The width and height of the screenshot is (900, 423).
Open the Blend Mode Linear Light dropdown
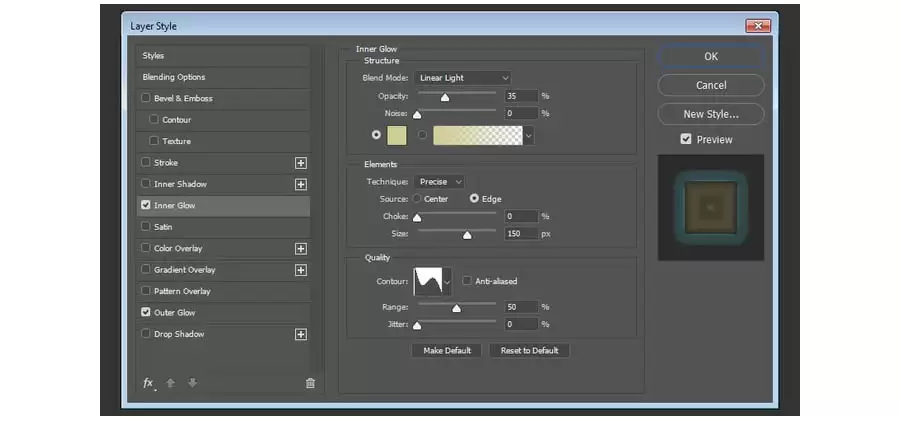(463, 77)
